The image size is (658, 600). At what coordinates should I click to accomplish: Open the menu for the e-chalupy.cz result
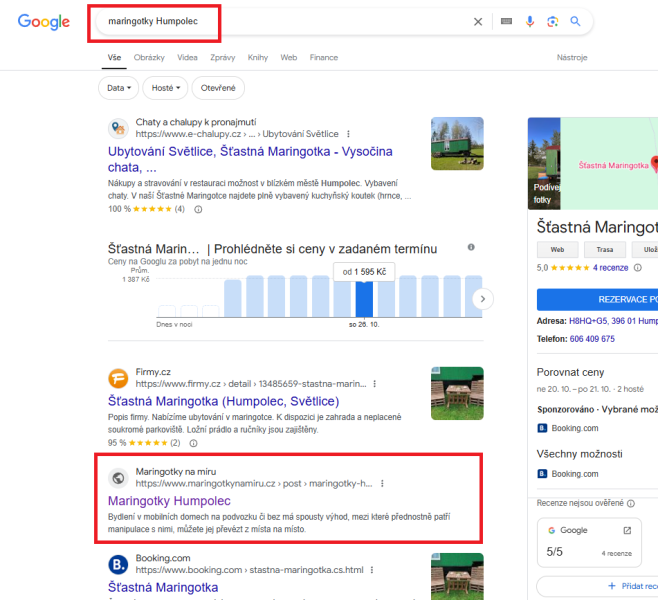pos(348,134)
